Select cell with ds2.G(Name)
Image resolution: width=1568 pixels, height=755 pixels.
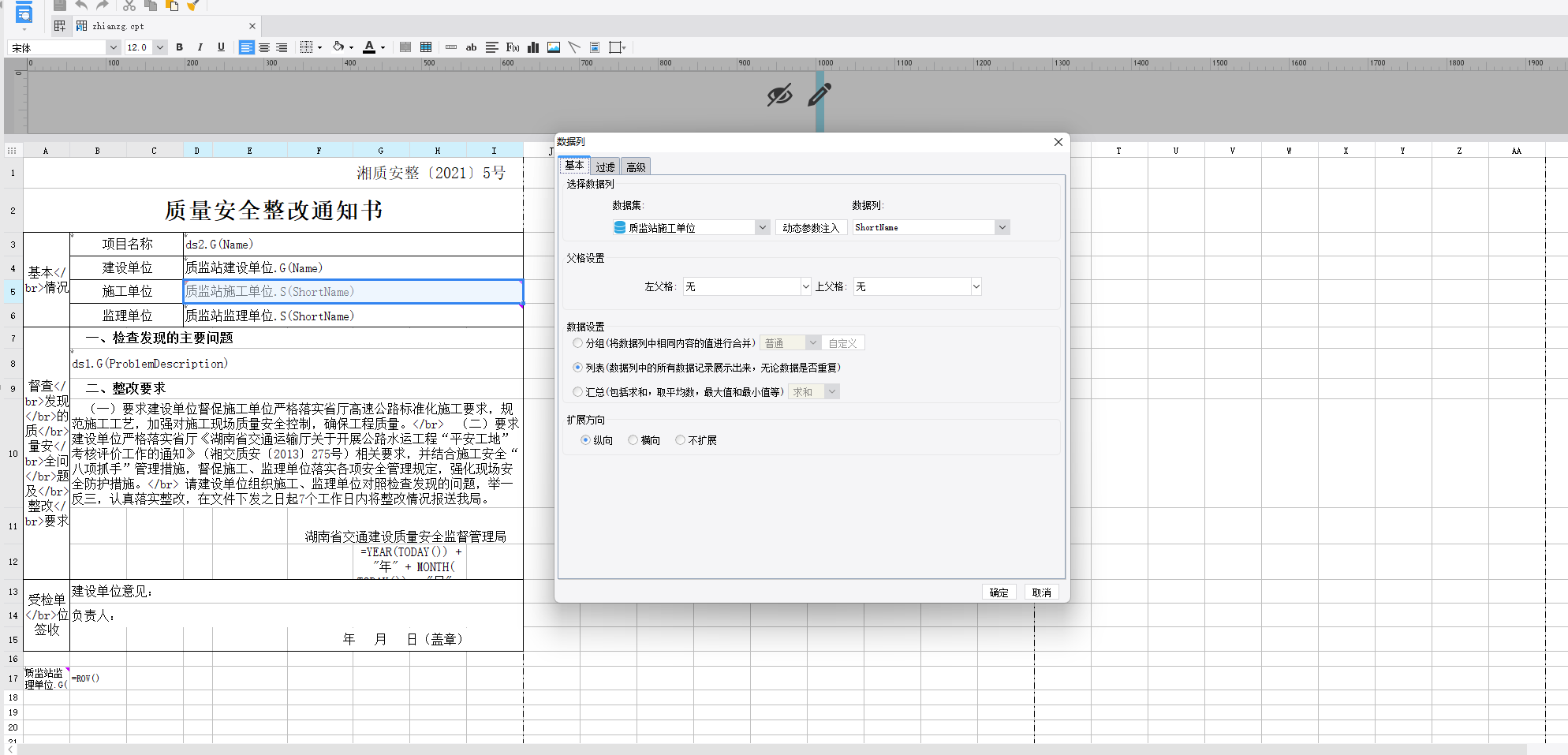353,245
